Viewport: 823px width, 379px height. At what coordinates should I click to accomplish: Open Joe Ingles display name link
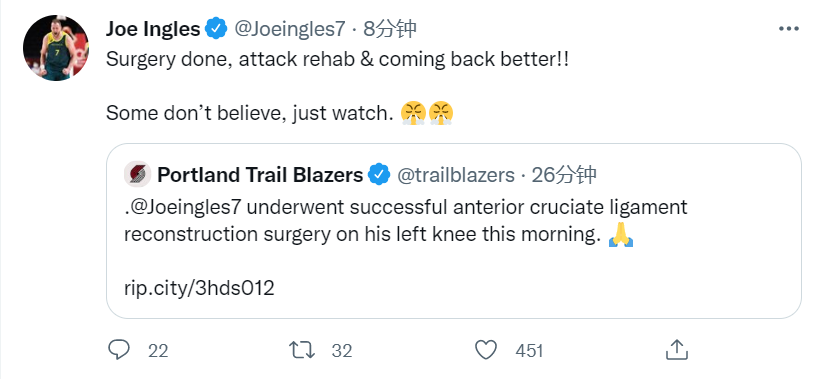click(x=153, y=29)
